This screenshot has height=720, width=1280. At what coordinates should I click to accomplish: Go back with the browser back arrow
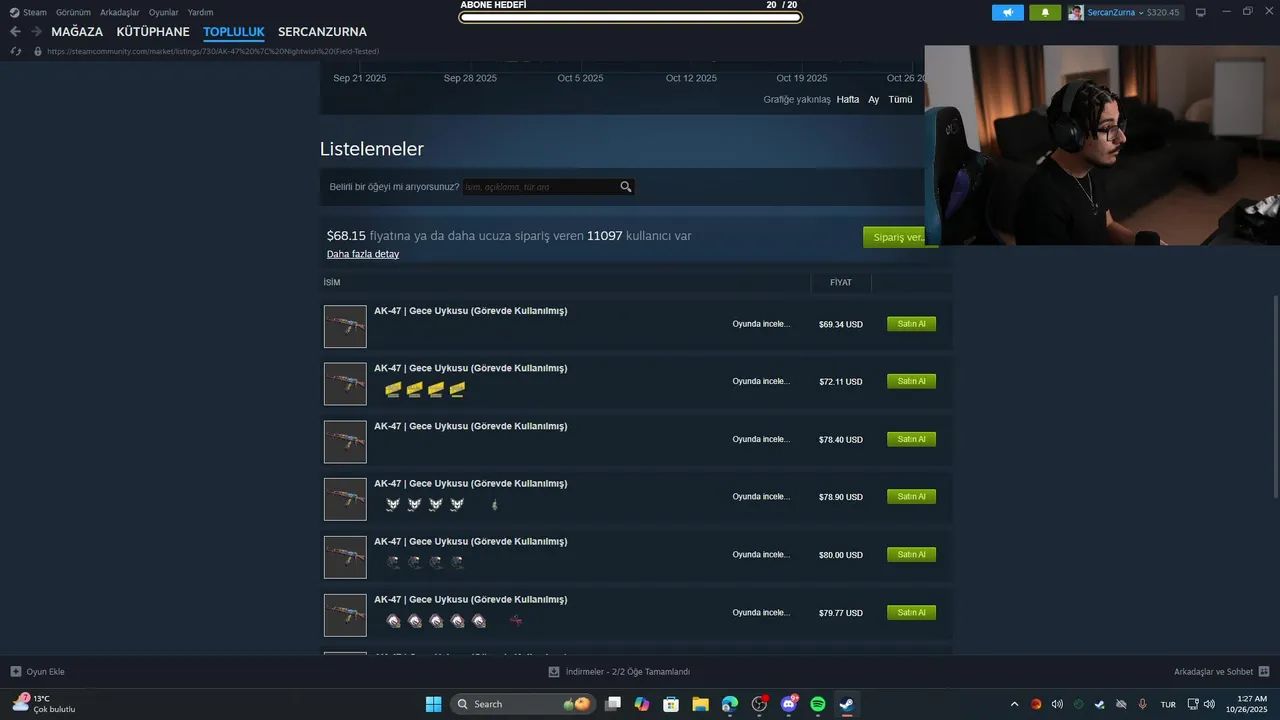click(15, 32)
